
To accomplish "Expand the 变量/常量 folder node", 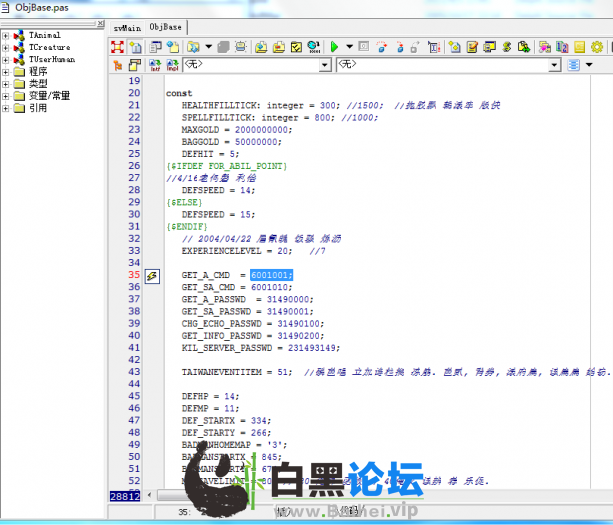I will pos(6,95).
